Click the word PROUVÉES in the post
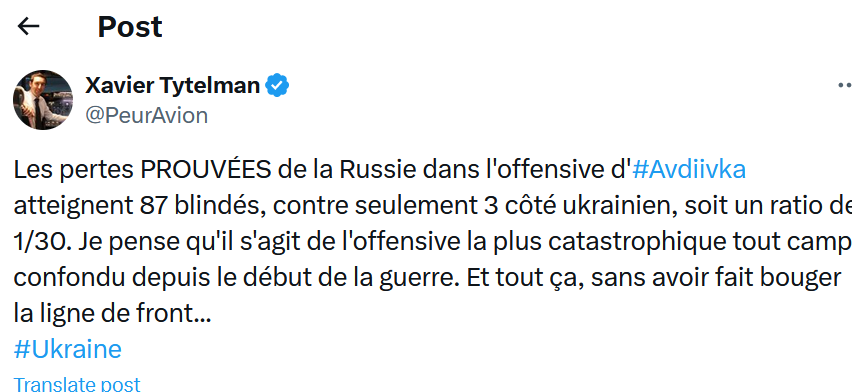 (205, 170)
